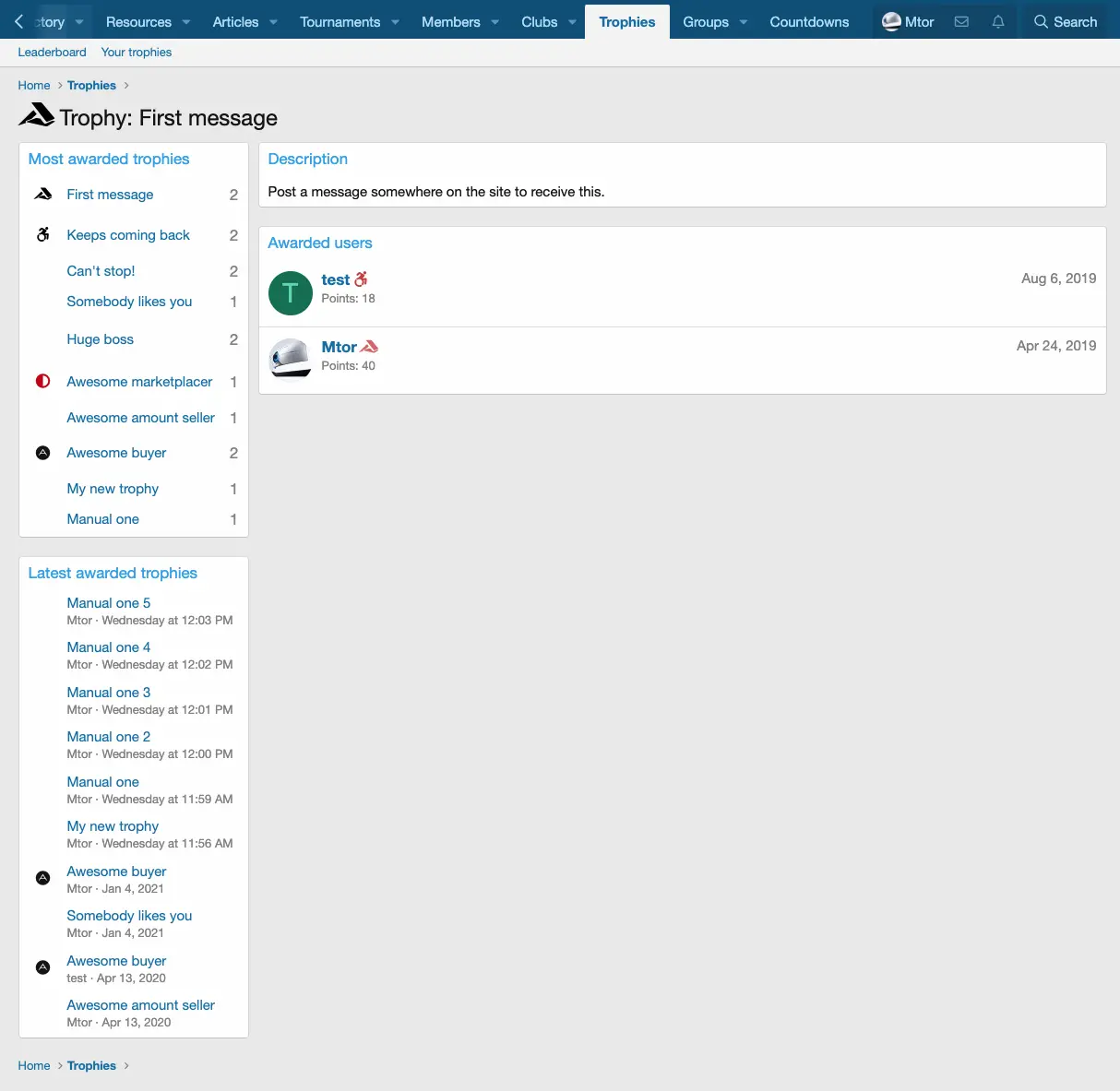Click the red Awesome marketplacer trophy icon
The height and width of the screenshot is (1091, 1120).
[x=43, y=382]
